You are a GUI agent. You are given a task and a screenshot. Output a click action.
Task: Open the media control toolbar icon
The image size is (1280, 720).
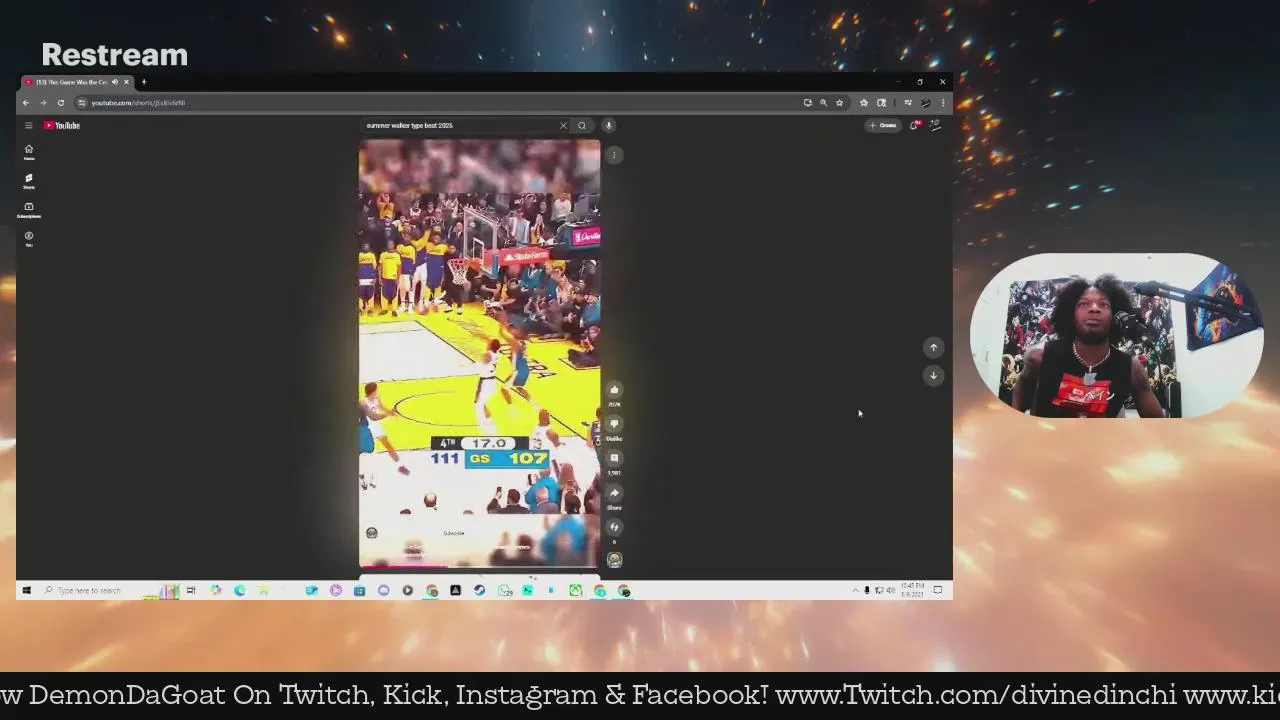tap(907, 103)
